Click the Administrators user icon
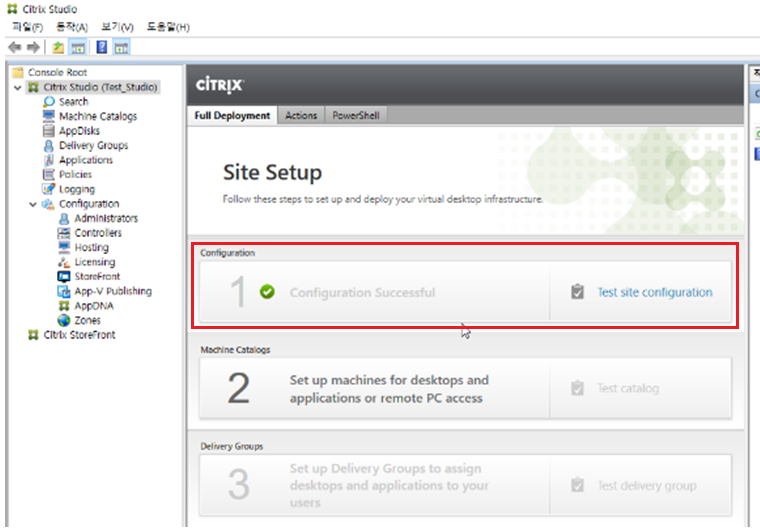The height and width of the screenshot is (529, 760). [x=64, y=219]
